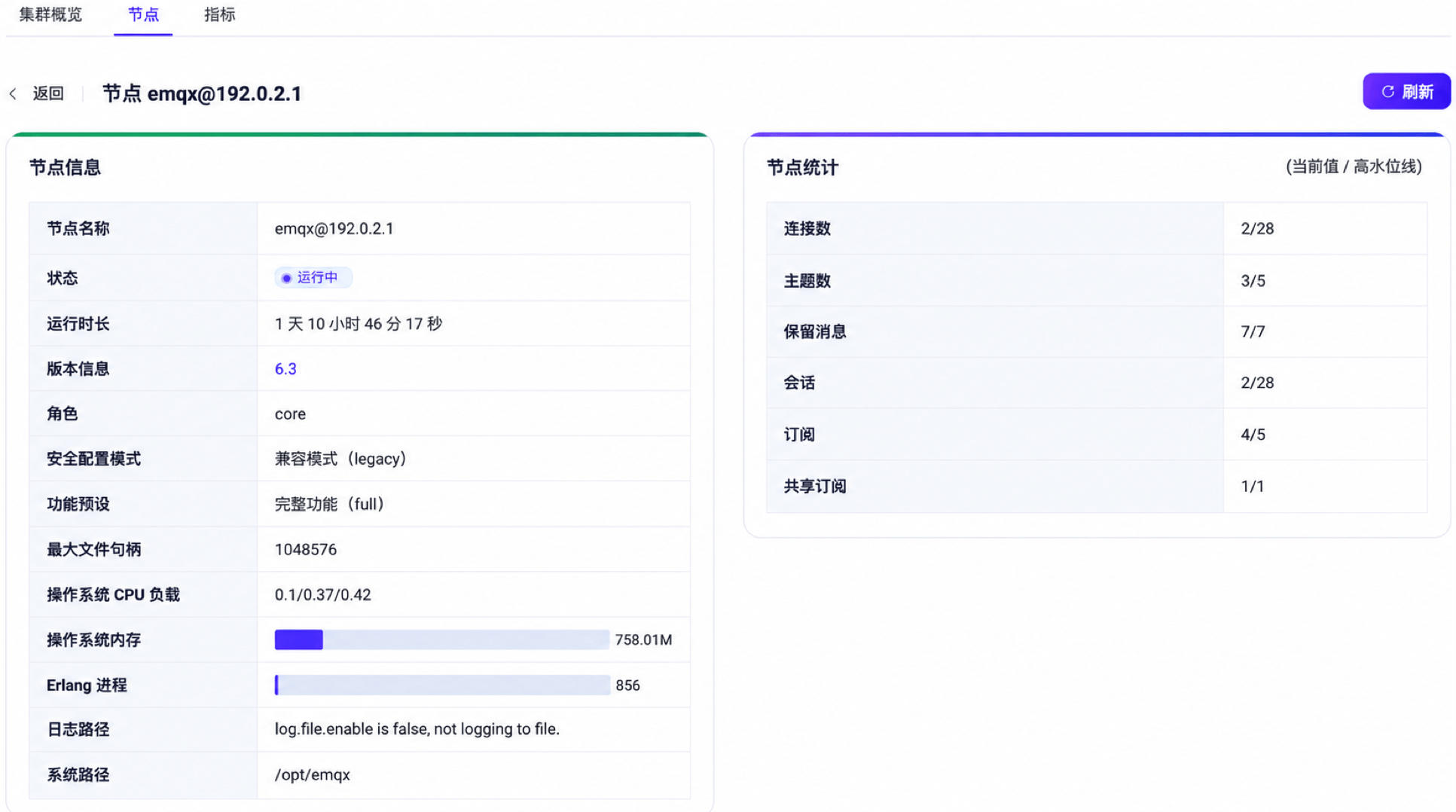1456x812 pixels.
Task: Click Erlang process count 856
Action: [x=627, y=685]
